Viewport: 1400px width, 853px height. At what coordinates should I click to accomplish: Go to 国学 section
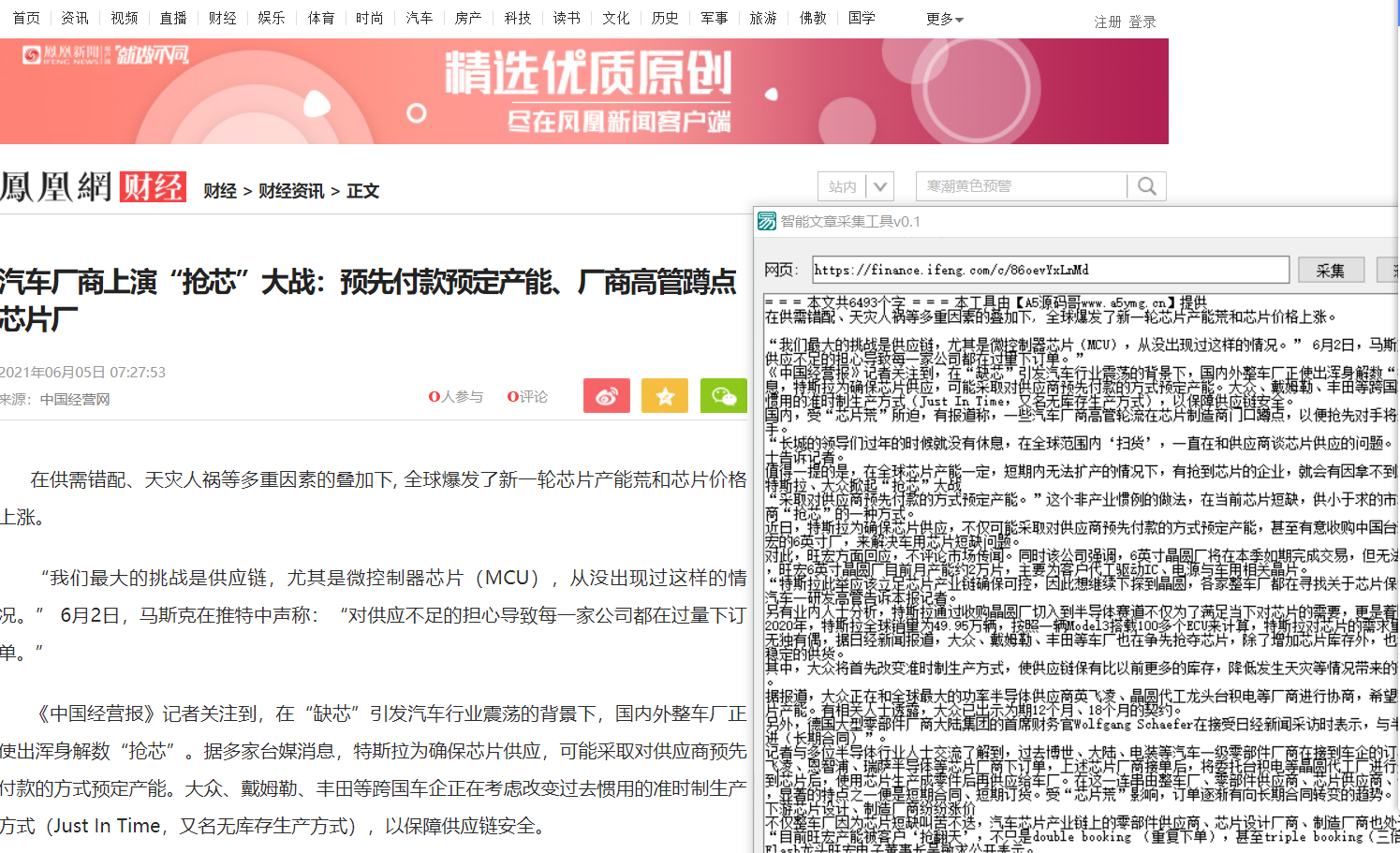pyautogui.click(x=862, y=18)
